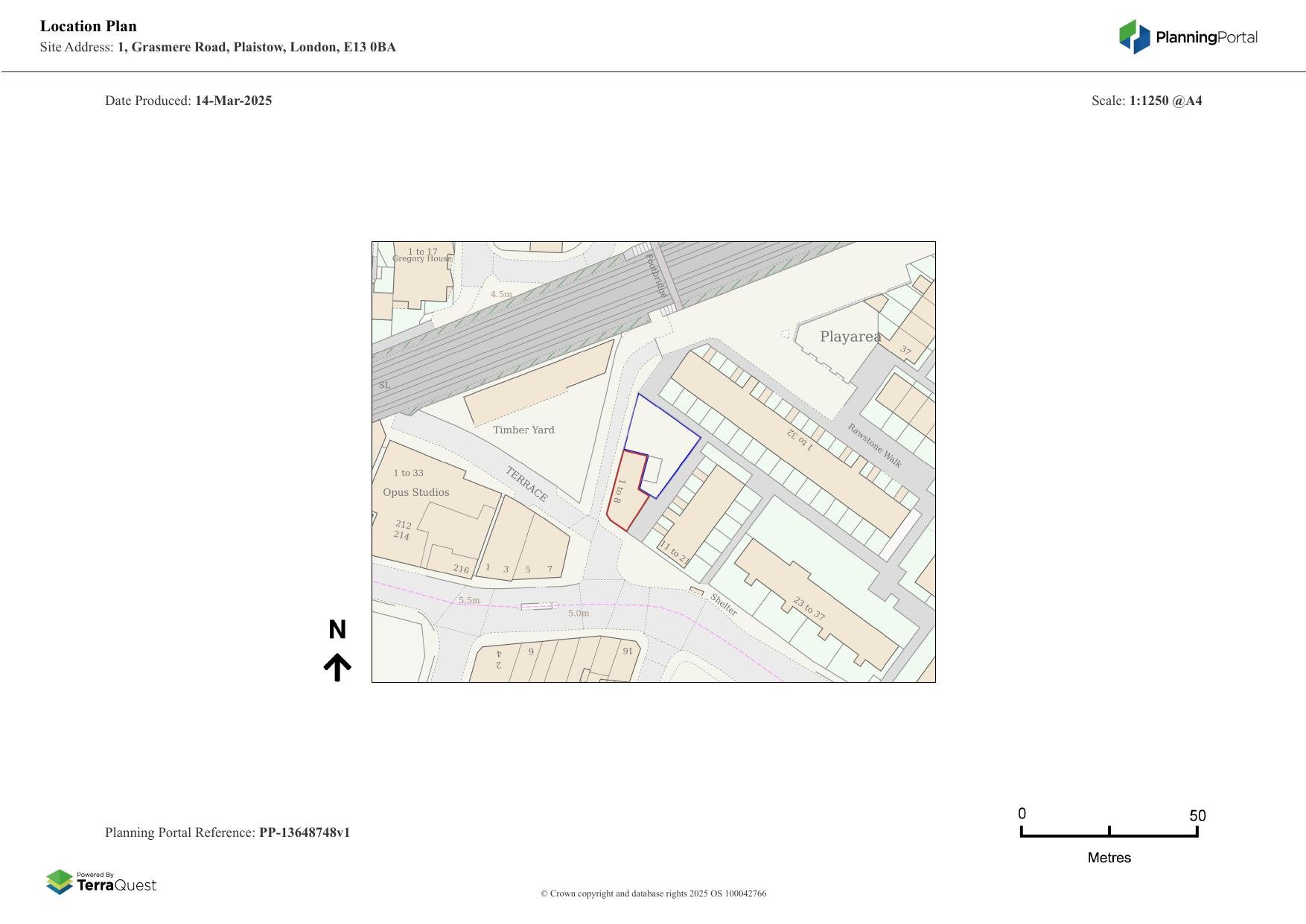Click the Timber Yard label
Viewport: 1306px width, 924px height.
tap(523, 430)
